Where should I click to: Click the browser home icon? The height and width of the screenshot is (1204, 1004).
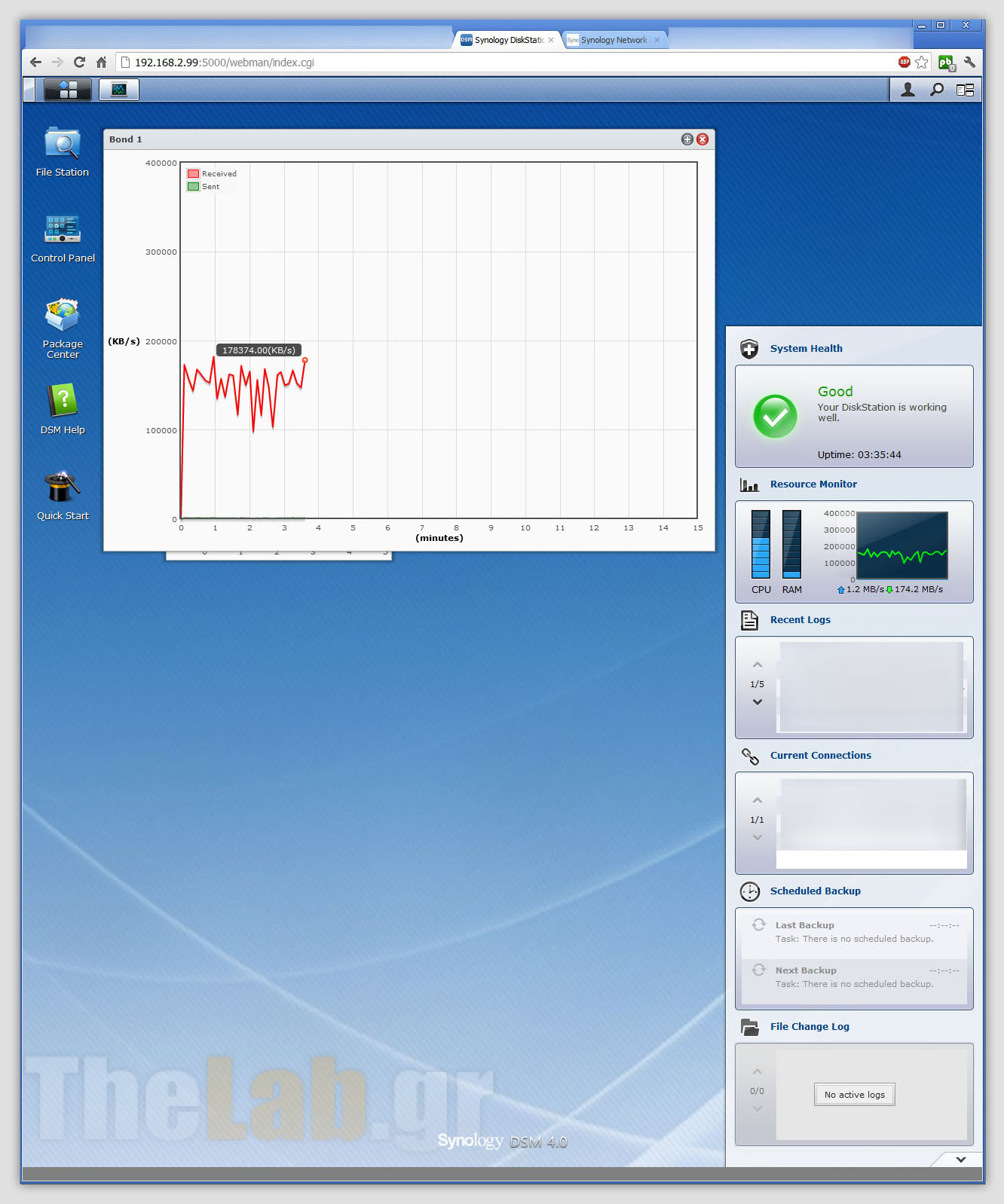[101, 62]
